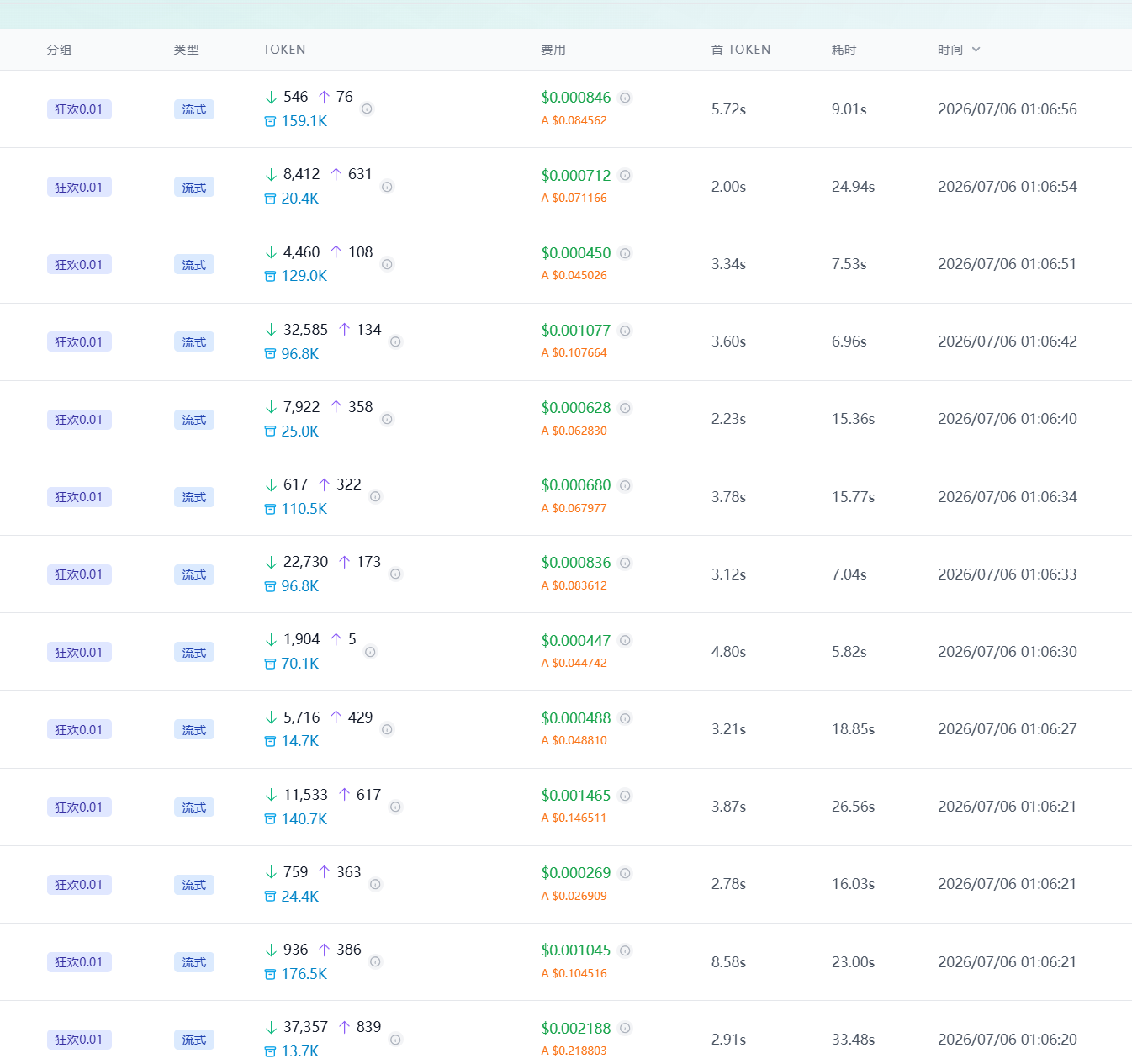Image resolution: width=1132 pixels, height=1064 pixels.
Task: Click 流式 type tag in second row
Action: [x=194, y=187]
